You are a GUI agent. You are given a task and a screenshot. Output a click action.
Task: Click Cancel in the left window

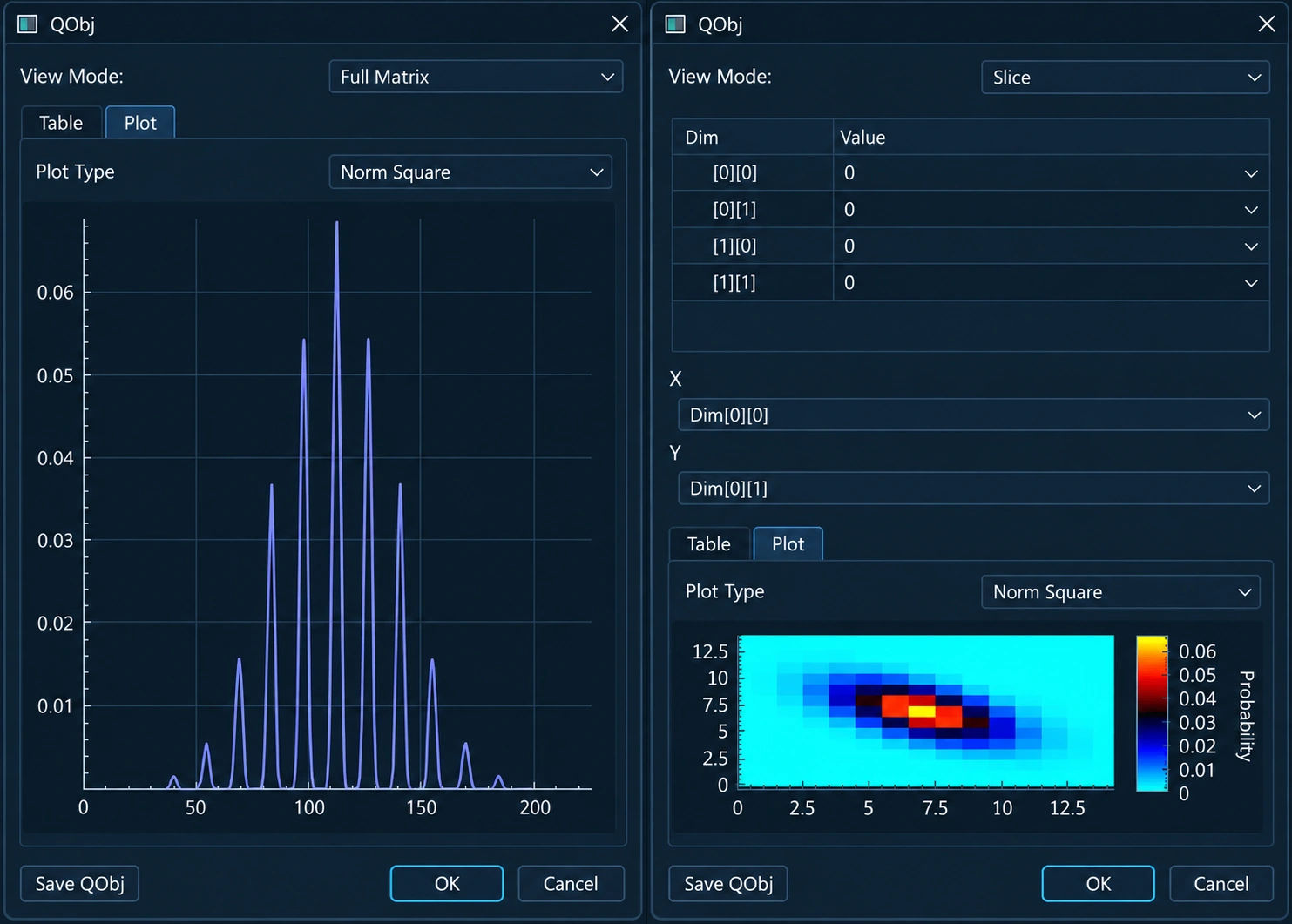tap(571, 884)
